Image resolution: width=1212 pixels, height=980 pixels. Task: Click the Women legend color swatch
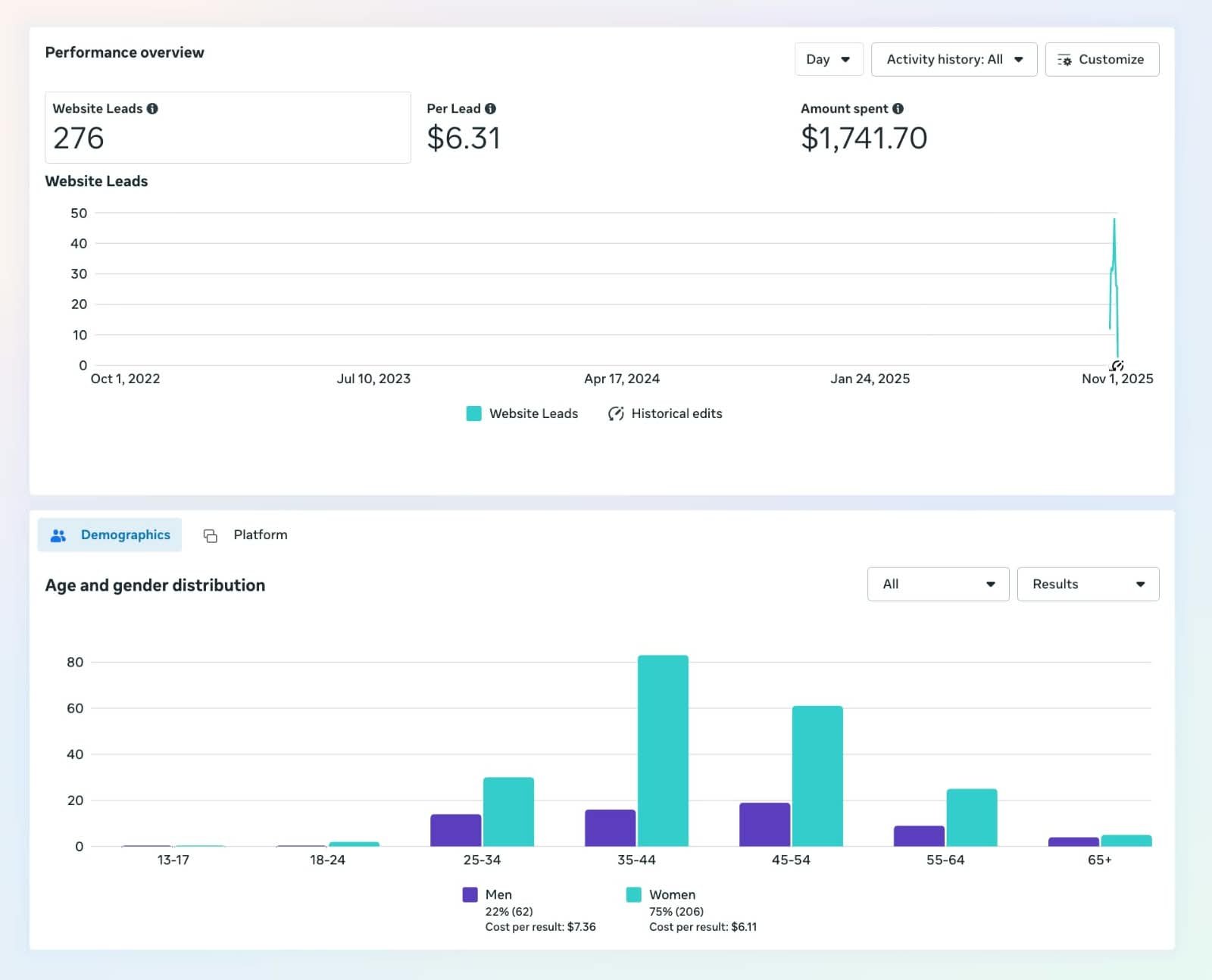[x=634, y=894]
